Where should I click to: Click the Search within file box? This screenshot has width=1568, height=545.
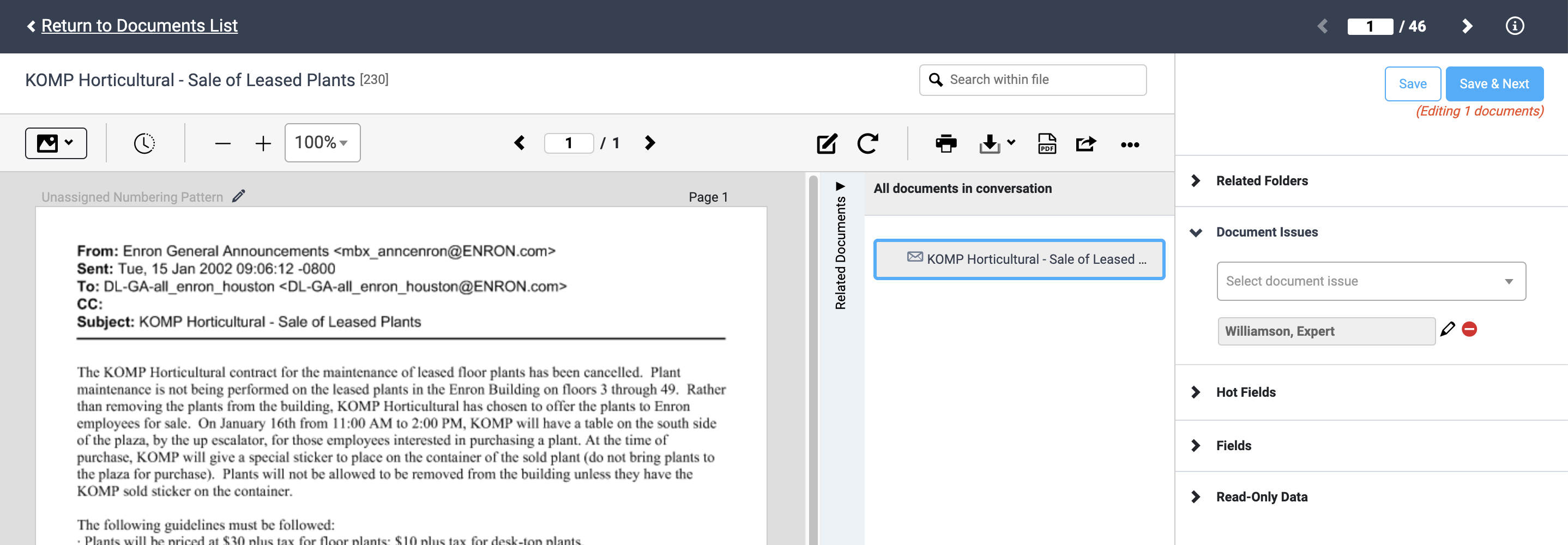[1033, 80]
